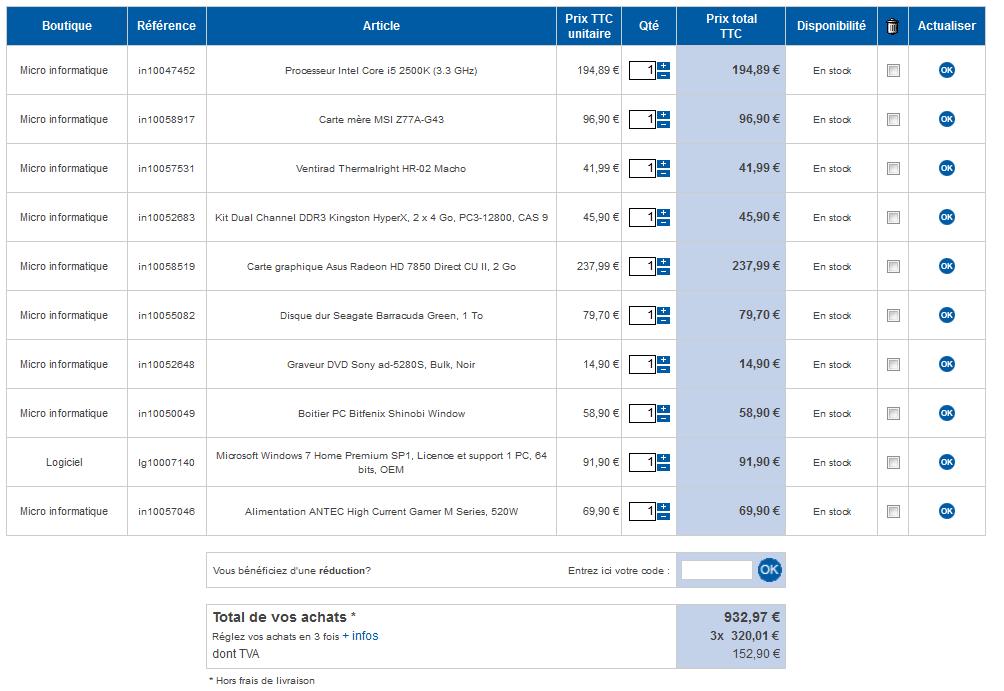
Task: Increase quantity of Seagate Barracuda hard drive
Action: click(664, 310)
